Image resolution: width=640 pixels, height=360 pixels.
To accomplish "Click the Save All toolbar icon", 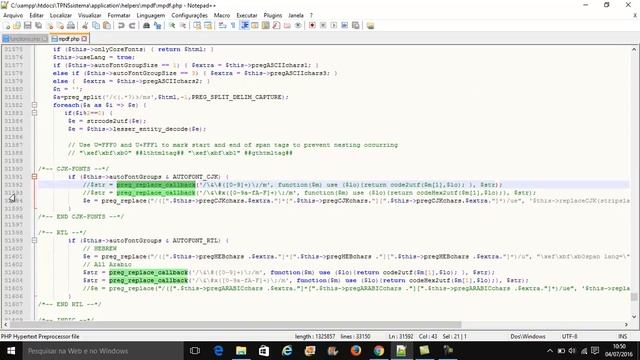I will tap(39, 26).
